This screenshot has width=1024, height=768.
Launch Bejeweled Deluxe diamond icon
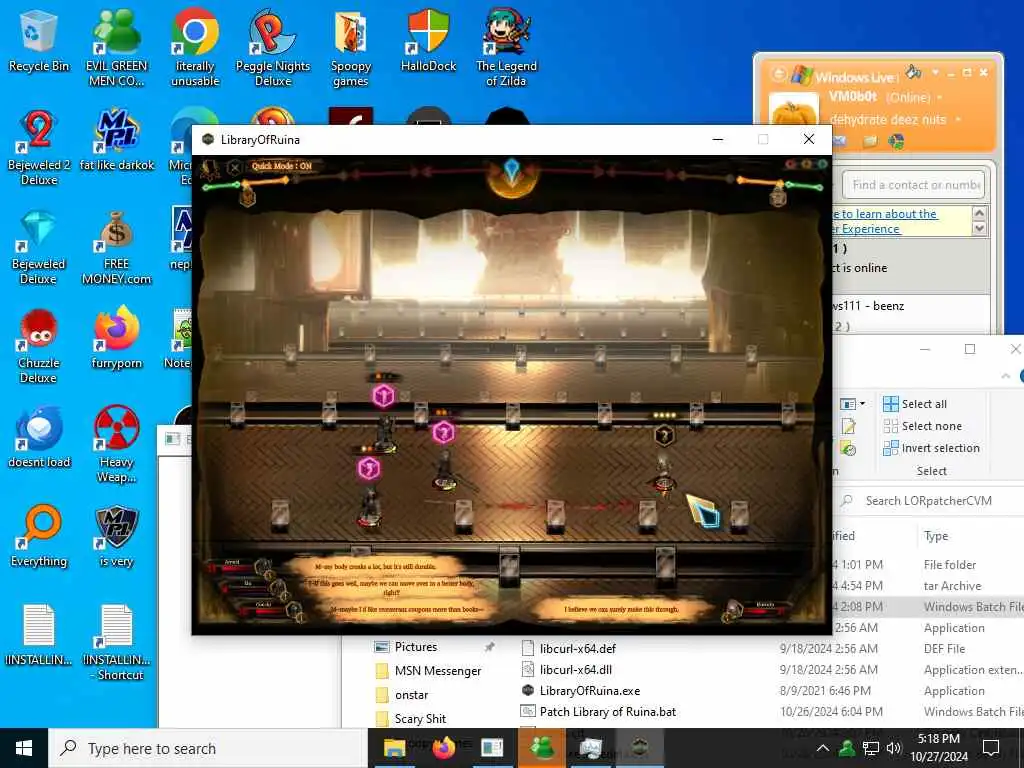(39, 247)
